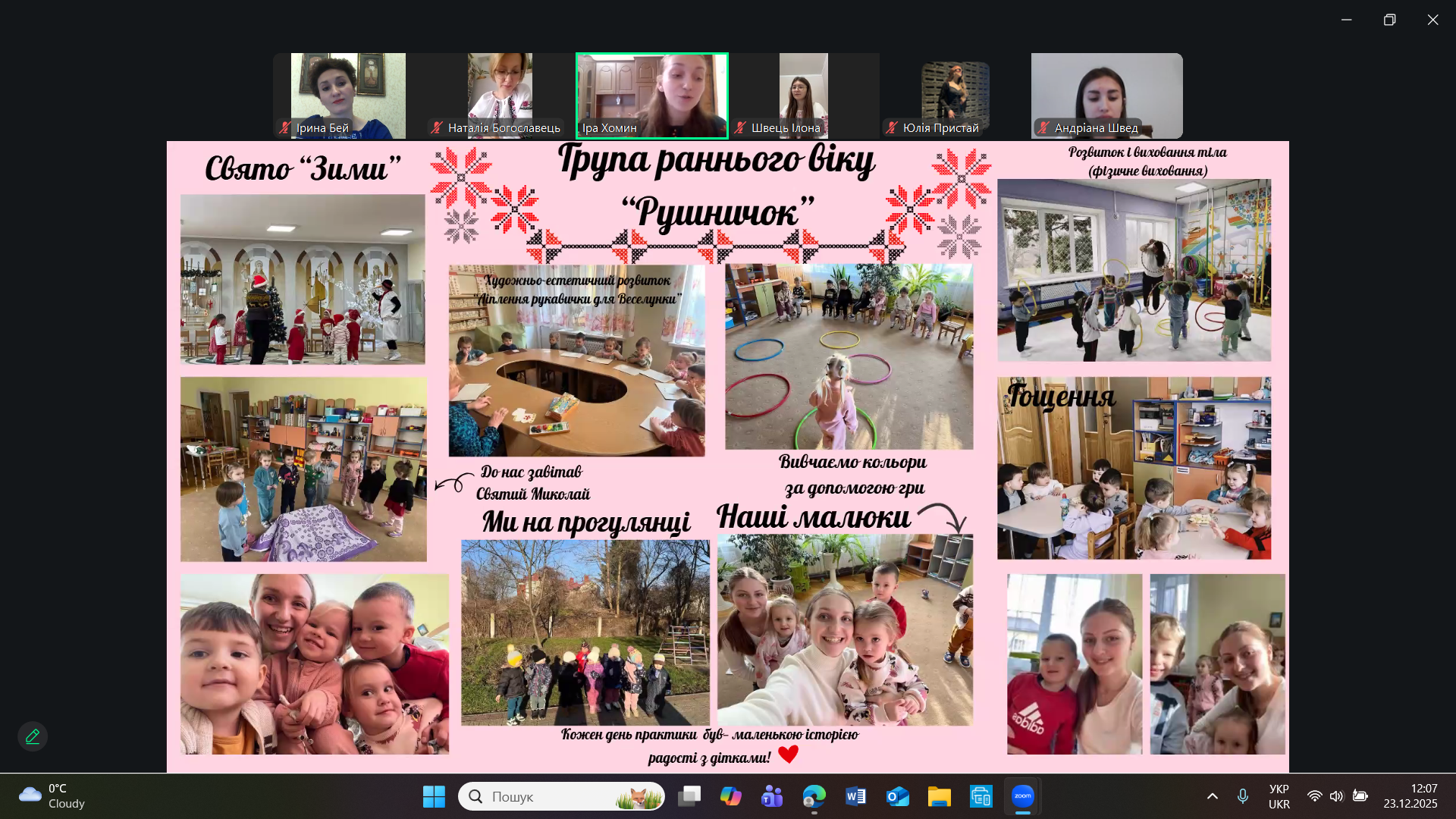Open the Microsoft Edge browser icon

pyautogui.click(x=814, y=796)
